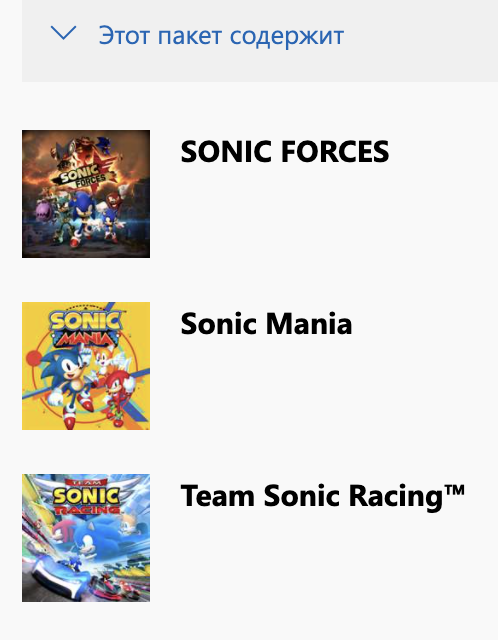Screen dimensions: 498x640
Task: Click the gray bundle contents header bar
Action: coord(260,41)
